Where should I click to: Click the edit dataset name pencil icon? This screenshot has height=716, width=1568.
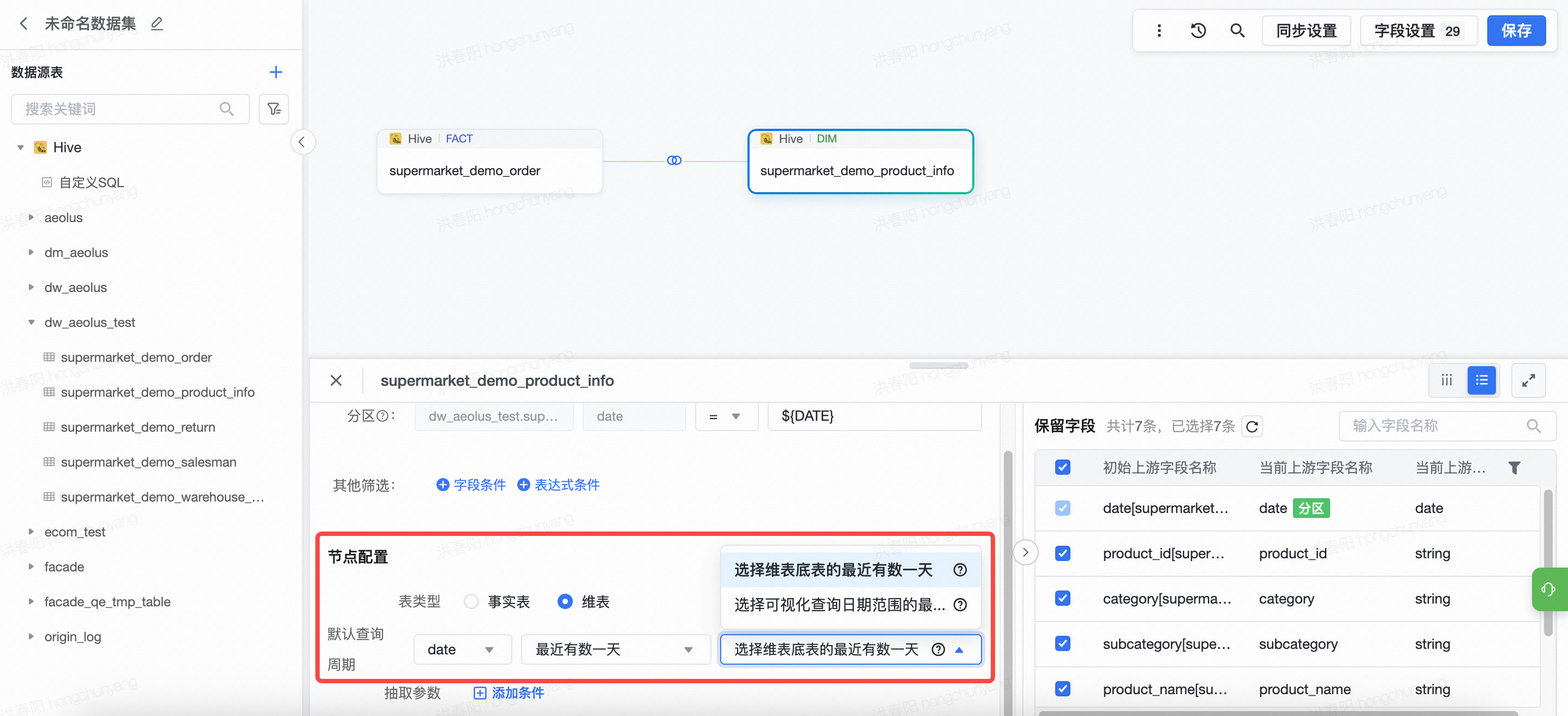157,24
